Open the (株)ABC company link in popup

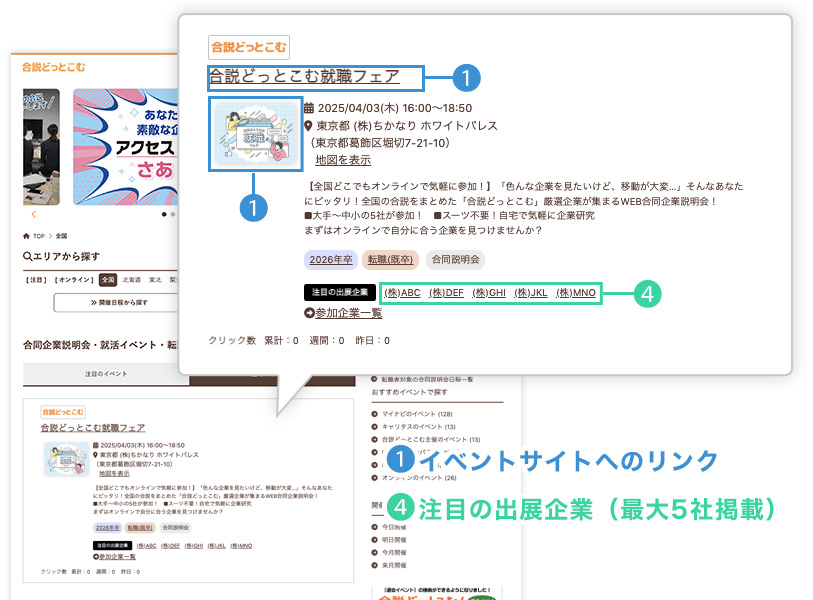click(x=402, y=293)
